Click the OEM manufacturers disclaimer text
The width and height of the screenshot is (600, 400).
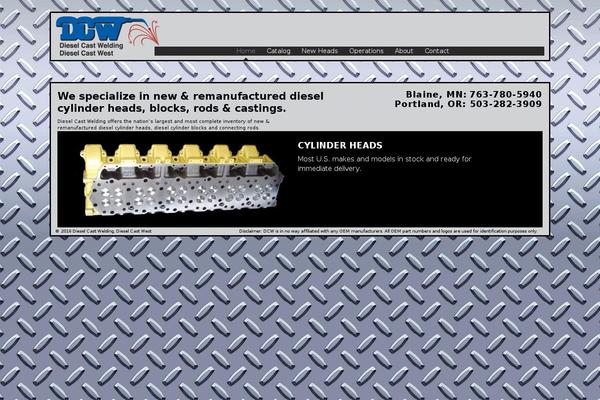click(x=388, y=231)
